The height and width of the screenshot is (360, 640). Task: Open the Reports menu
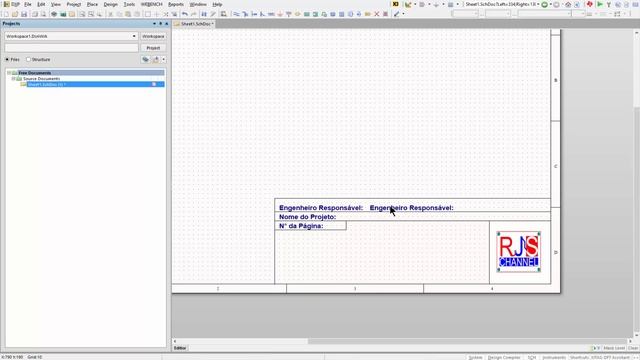[x=176, y=4]
